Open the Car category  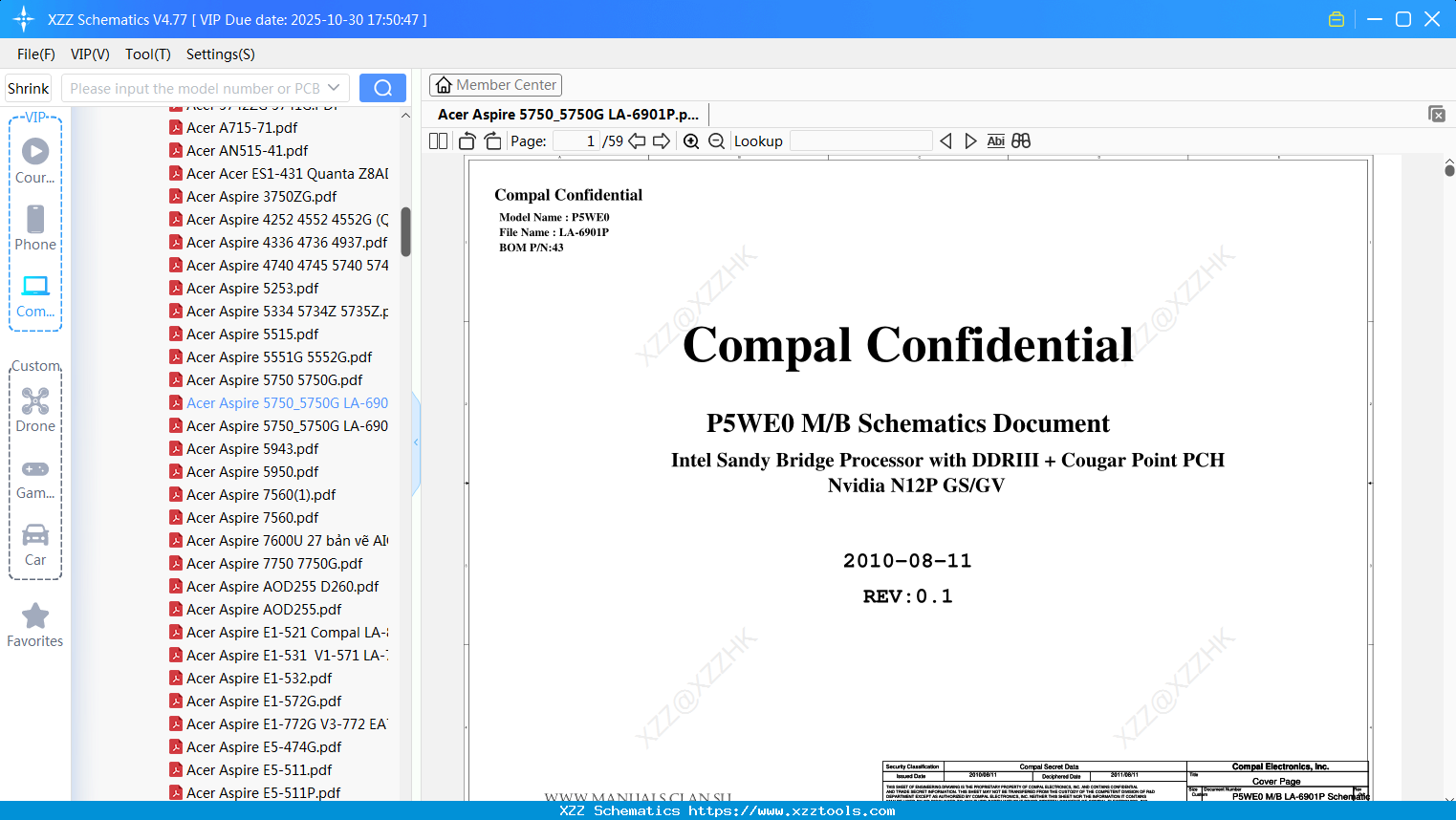coord(35,545)
